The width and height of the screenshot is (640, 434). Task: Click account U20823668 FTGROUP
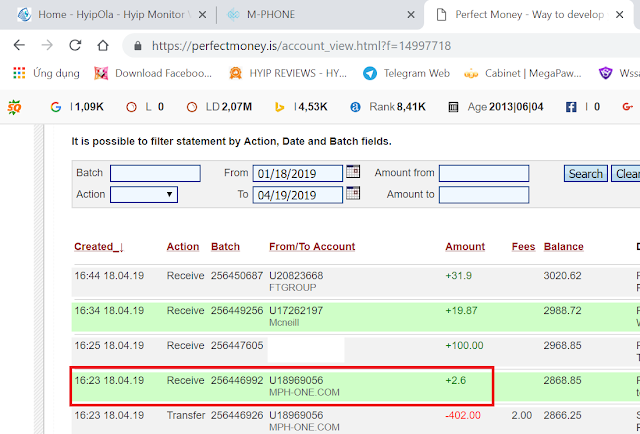296,281
